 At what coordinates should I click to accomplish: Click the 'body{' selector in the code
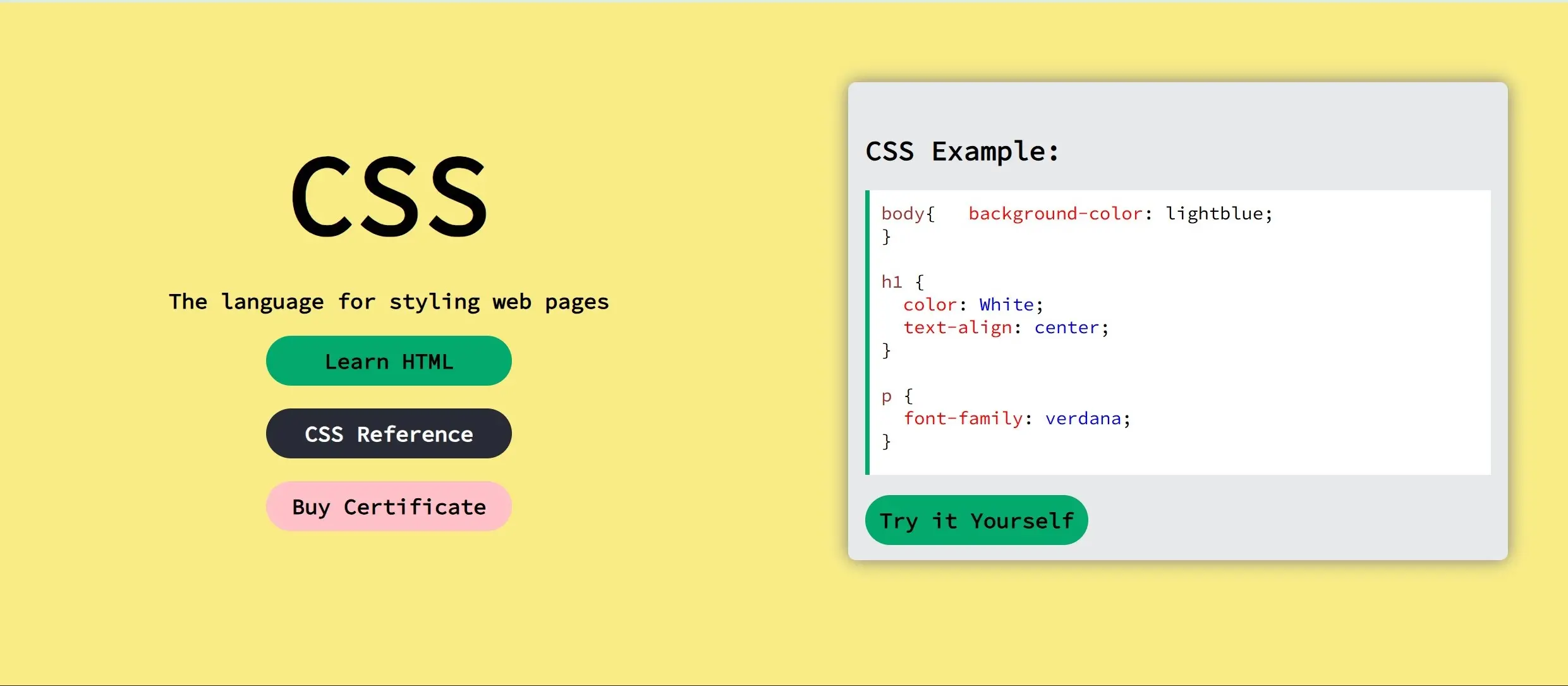click(x=908, y=214)
